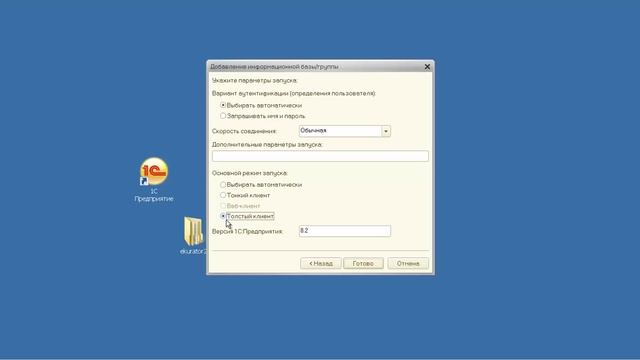Click the 'Скорость соединения' label

(x=244, y=131)
